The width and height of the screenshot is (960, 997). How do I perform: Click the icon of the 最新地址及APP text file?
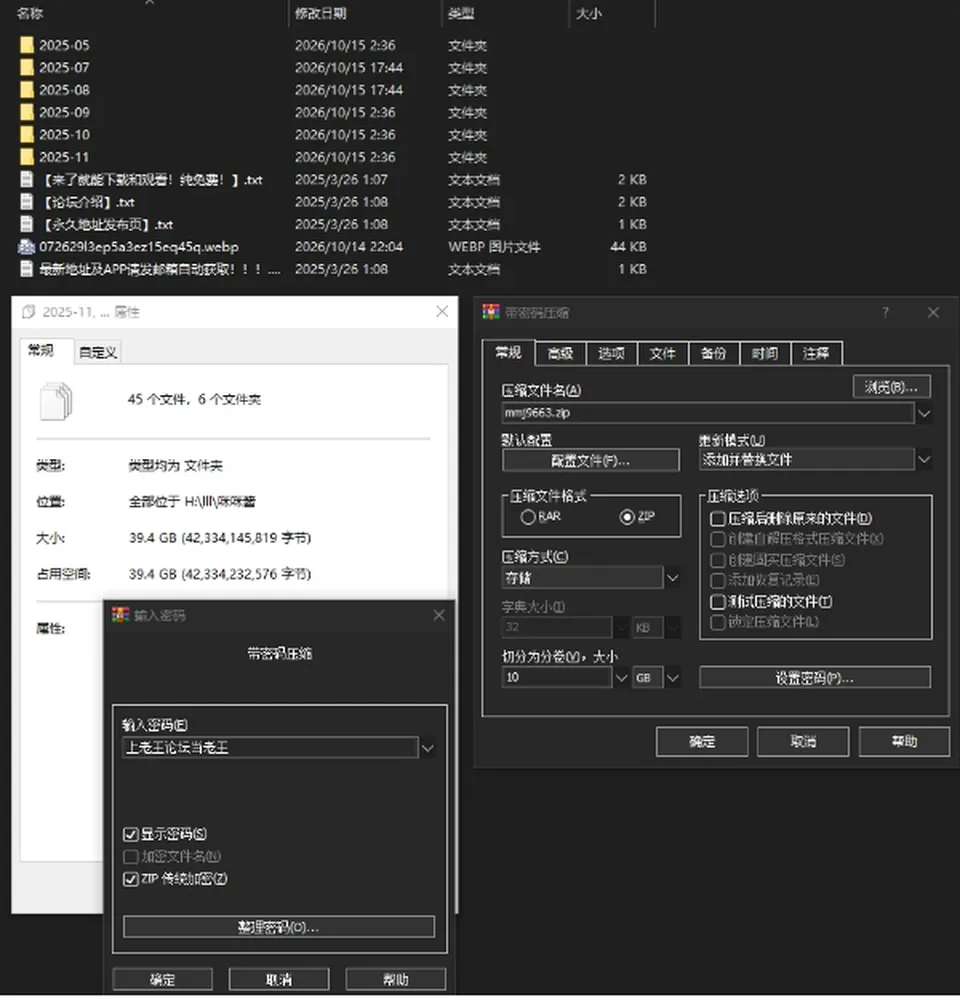27,269
